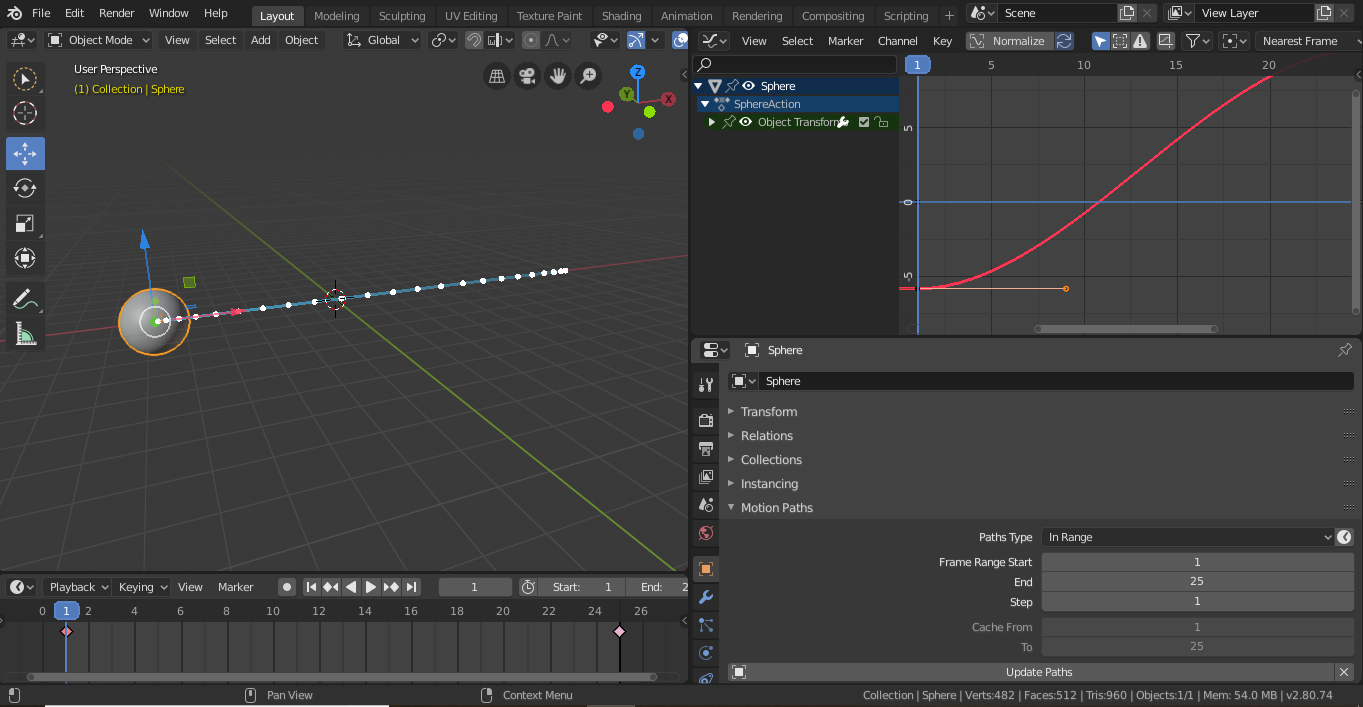Open the viewport Add menu

pyautogui.click(x=261, y=40)
